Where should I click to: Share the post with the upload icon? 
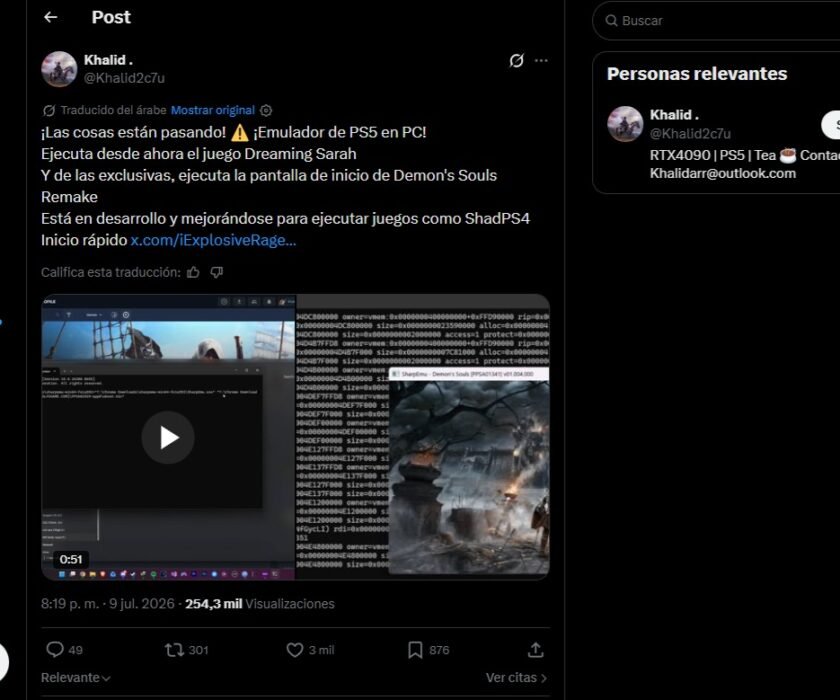tap(536, 650)
